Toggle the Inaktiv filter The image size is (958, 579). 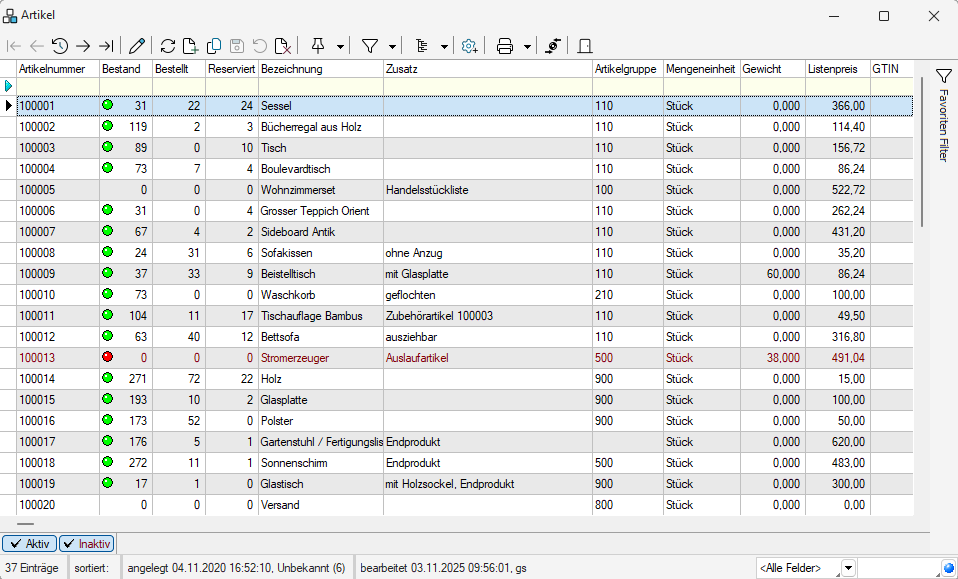[87, 543]
